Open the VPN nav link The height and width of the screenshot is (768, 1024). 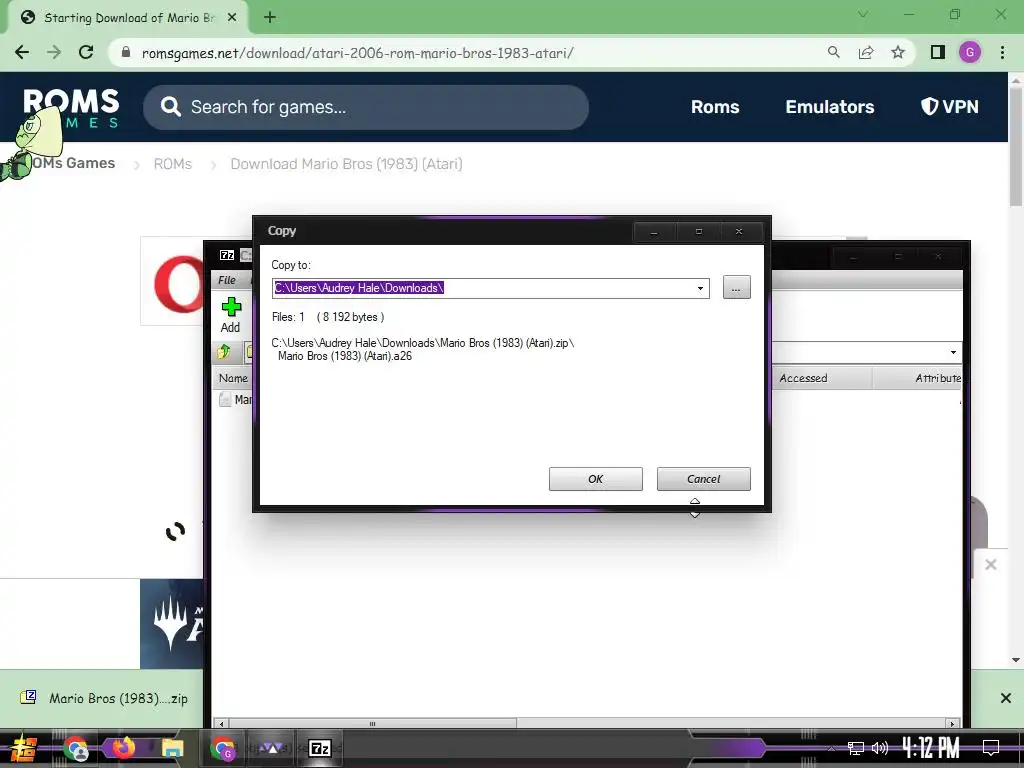point(950,106)
